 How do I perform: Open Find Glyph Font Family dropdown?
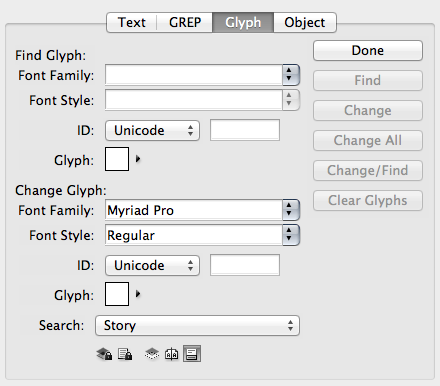[202, 75]
